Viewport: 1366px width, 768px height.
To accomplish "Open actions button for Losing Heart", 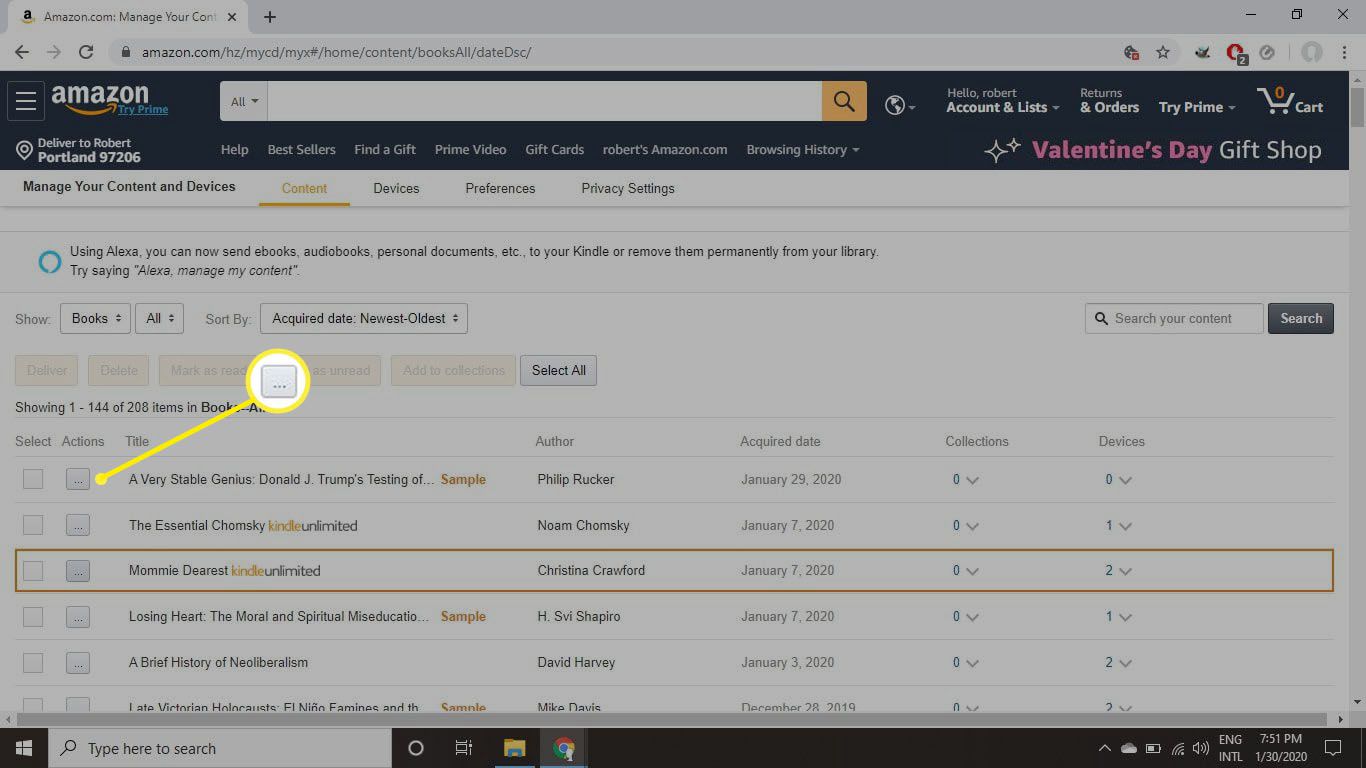I will (x=78, y=617).
